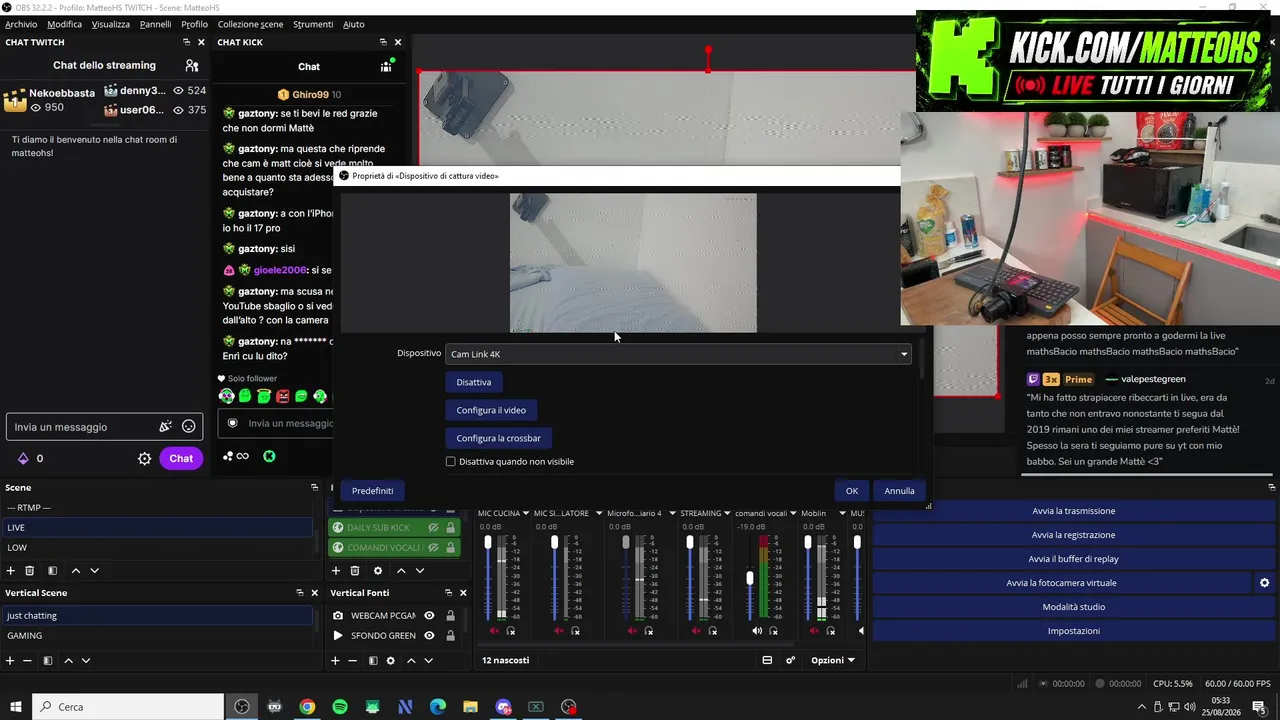Mute the comandi vocali audio channel
The width and height of the screenshot is (1280, 720).
pos(757,631)
